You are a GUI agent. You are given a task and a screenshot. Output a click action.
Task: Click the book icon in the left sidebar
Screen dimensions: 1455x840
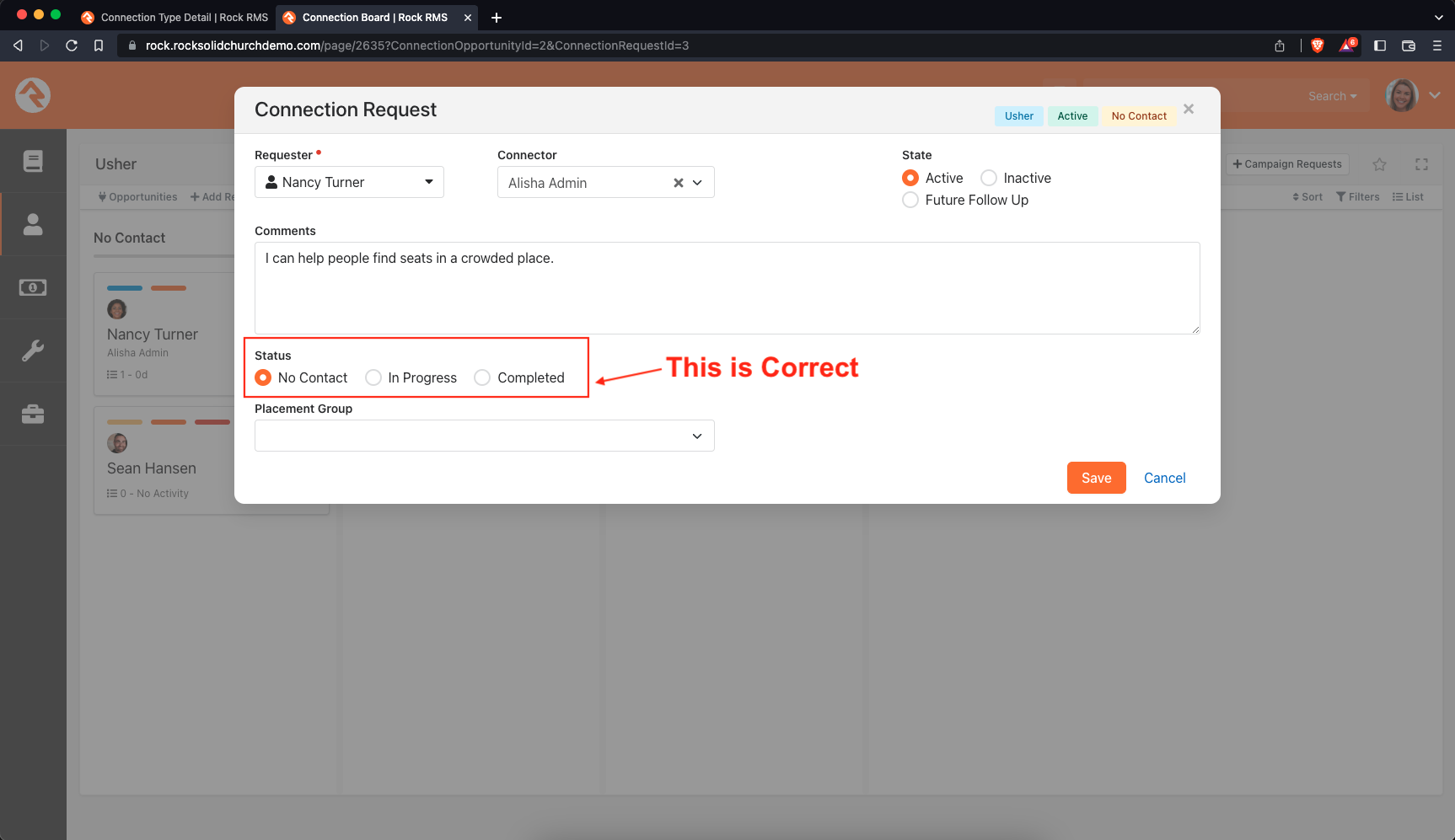[x=33, y=160]
